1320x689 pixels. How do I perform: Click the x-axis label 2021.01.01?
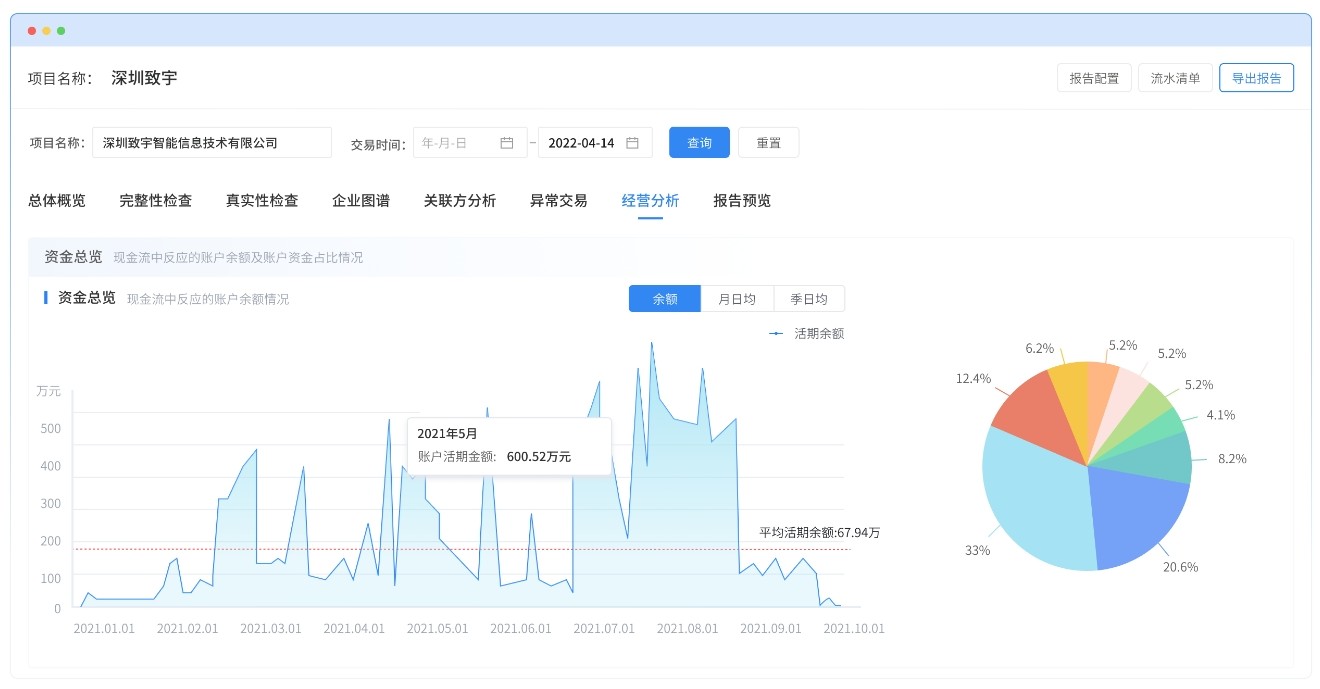(104, 629)
